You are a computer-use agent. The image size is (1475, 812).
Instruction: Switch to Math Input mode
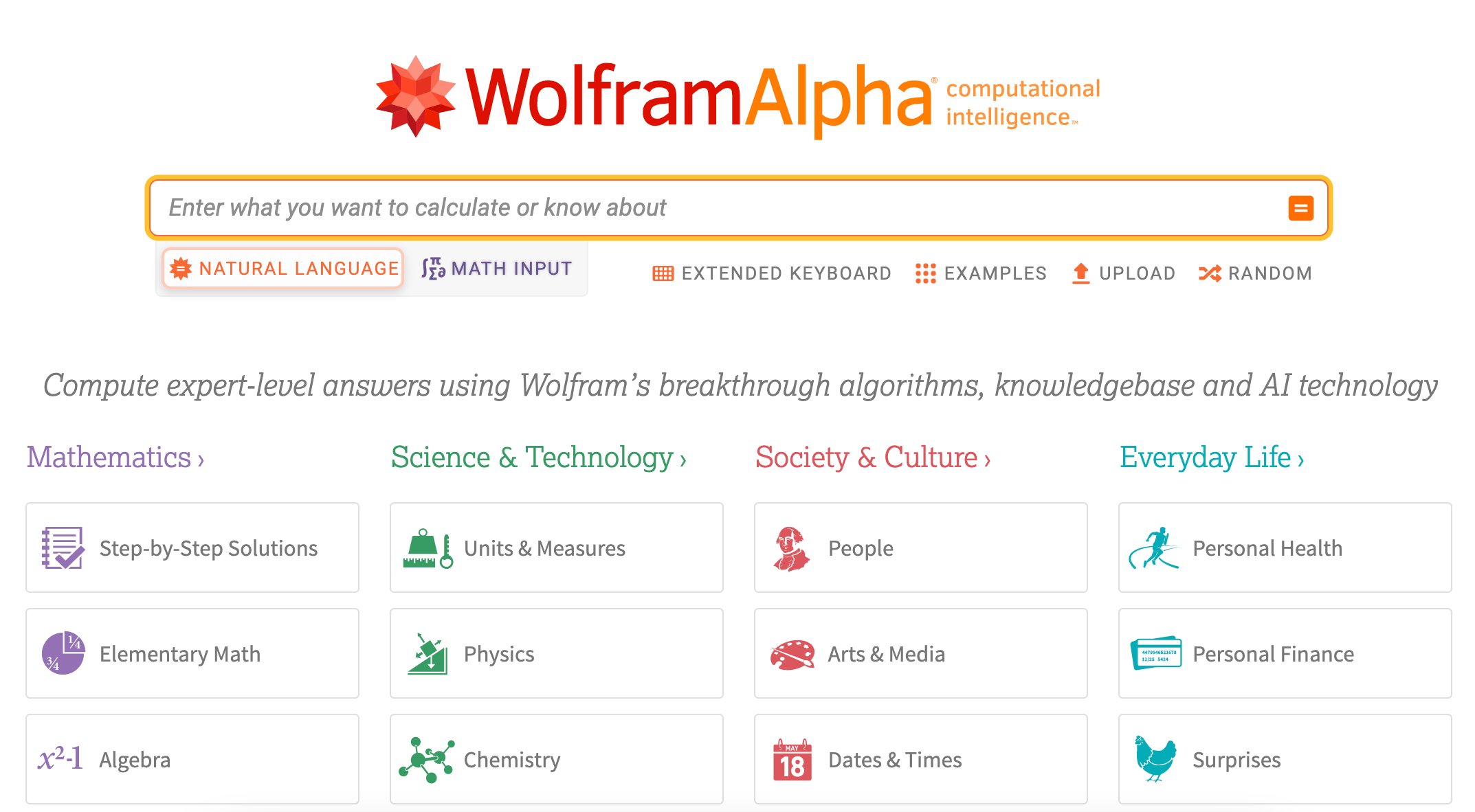[497, 269]
